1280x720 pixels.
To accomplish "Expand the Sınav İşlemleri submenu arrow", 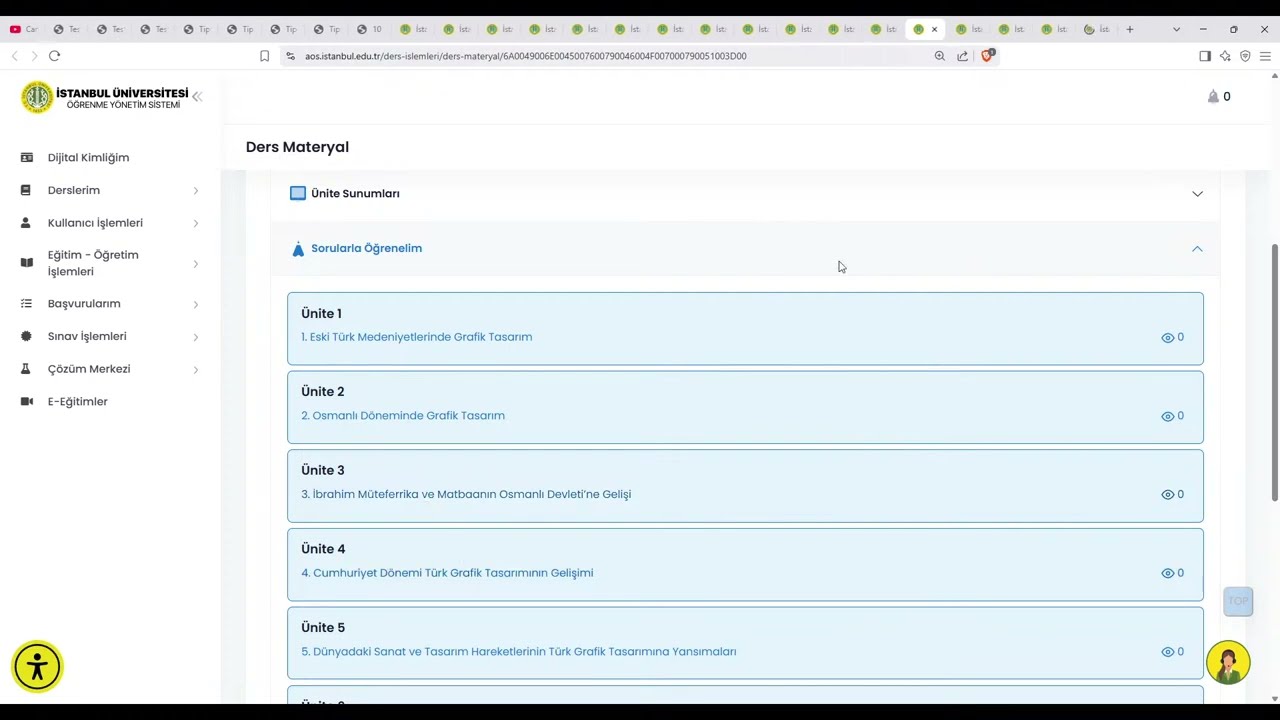I will tap(195, 337).
